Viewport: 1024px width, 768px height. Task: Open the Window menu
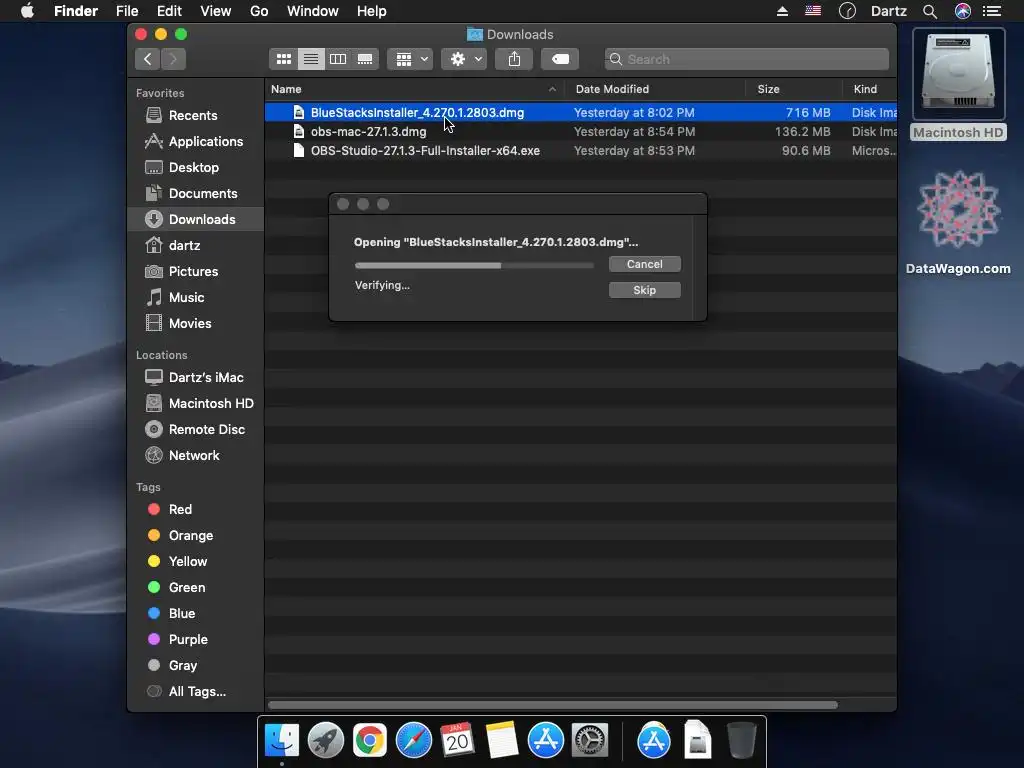click(313, 11)
